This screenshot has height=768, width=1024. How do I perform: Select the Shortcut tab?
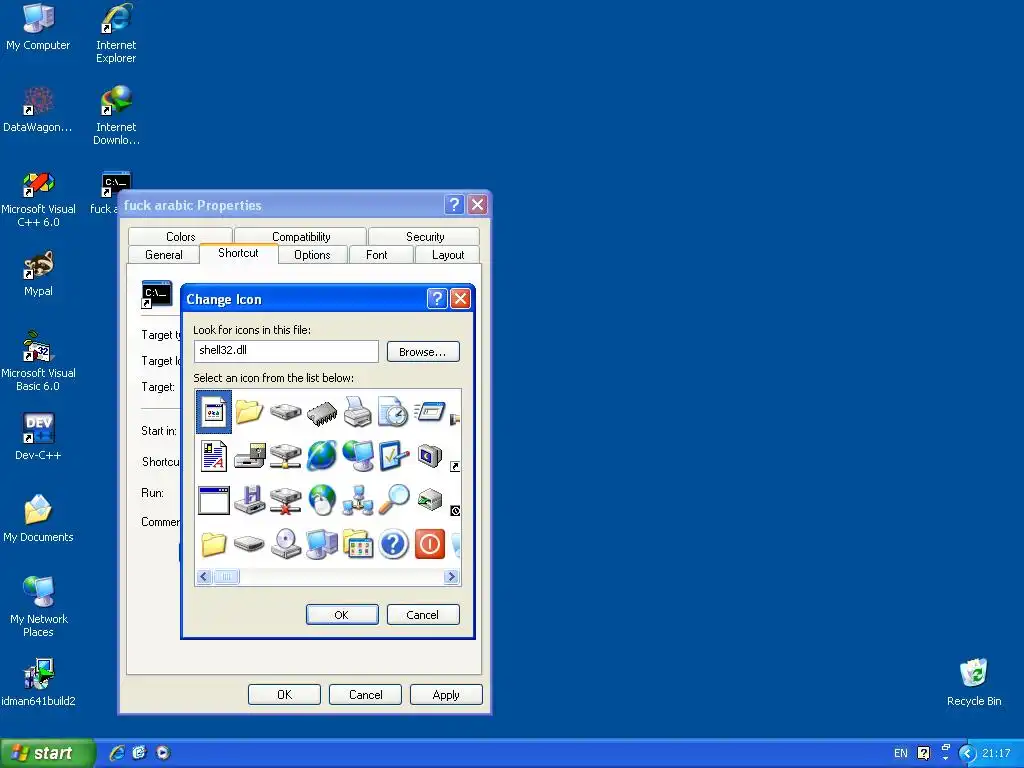(x=238, y=253)
